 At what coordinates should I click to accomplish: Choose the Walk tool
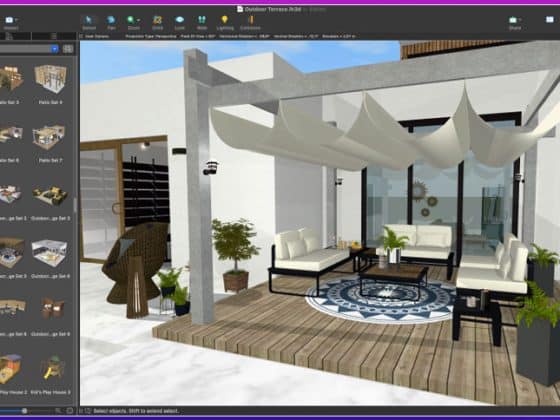[x=202, y=22]
